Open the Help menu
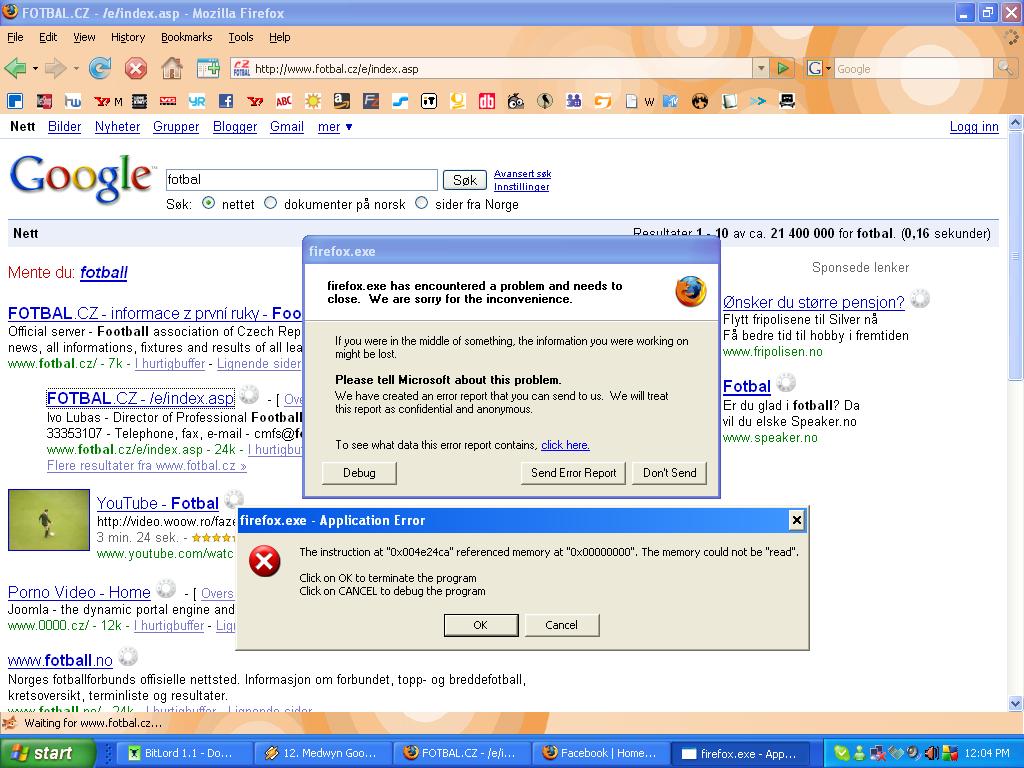Viewport: 1024px width, 768px height. (x=280, y=37)
